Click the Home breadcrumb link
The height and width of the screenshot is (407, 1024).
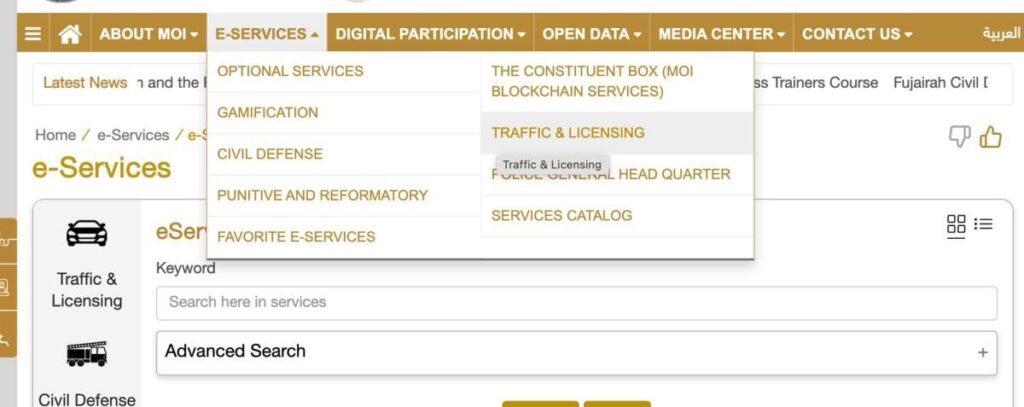[55, 135]
